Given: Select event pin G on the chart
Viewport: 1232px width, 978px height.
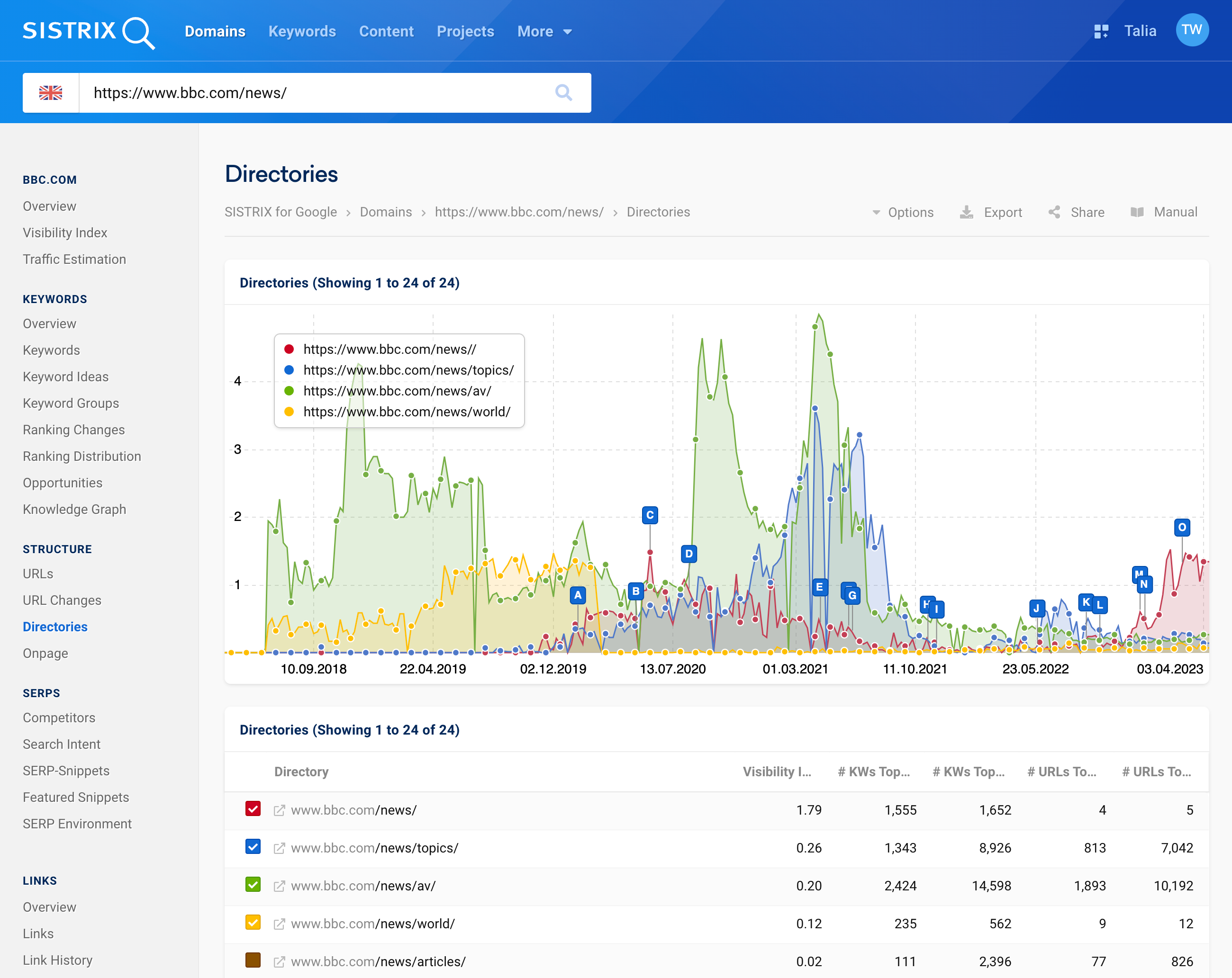Looking at the screenshot, I should [x=852, y=596].
